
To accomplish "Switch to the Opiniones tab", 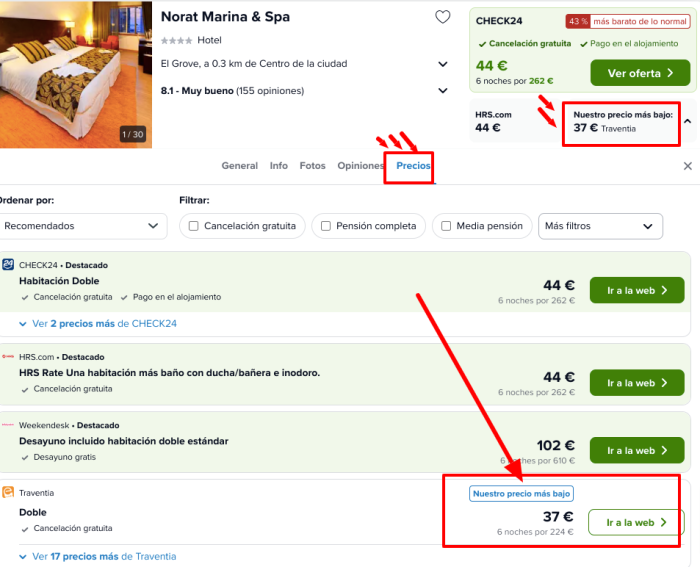I will coord(361,166).
